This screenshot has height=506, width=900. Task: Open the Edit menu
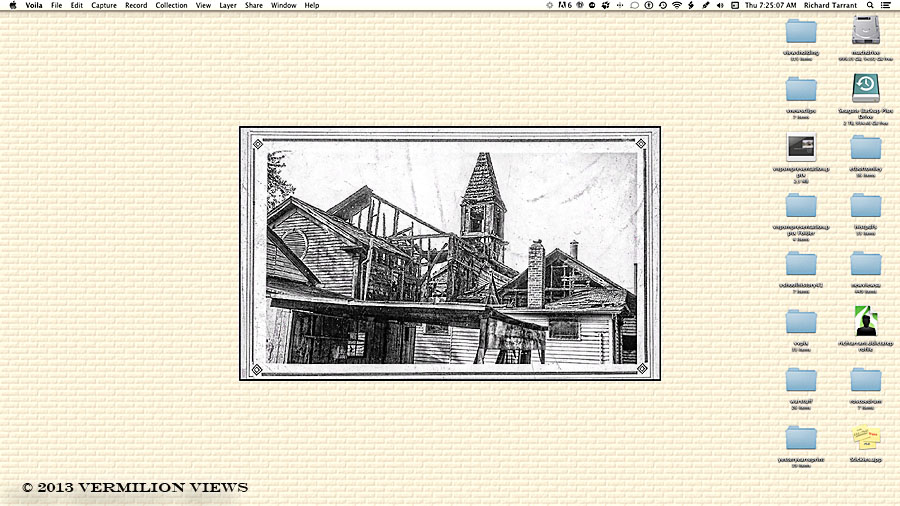(x=77, y=5)
